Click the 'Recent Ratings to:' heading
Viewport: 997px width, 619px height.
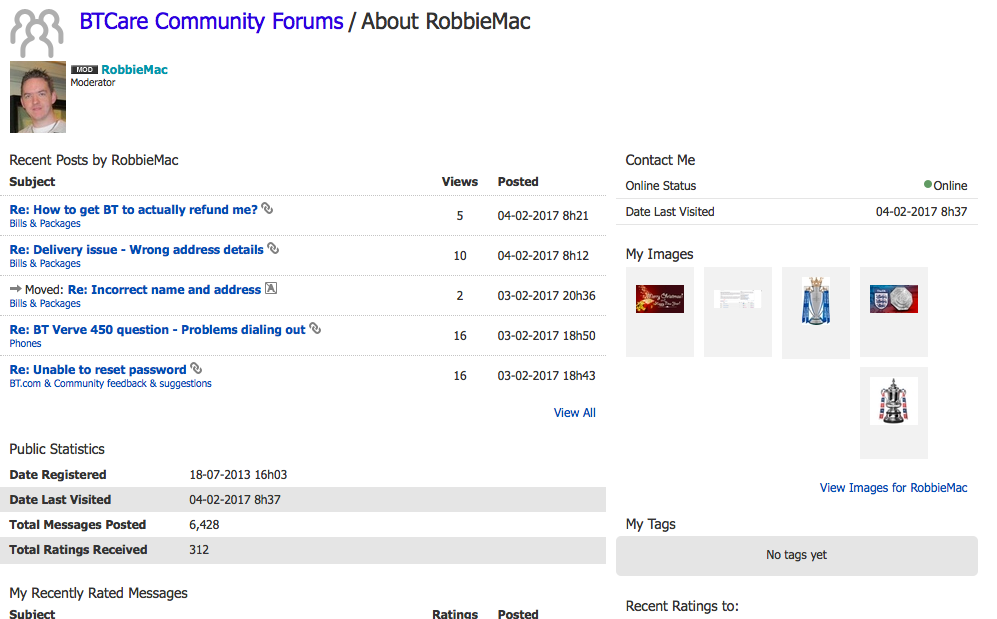coord(682,606)
